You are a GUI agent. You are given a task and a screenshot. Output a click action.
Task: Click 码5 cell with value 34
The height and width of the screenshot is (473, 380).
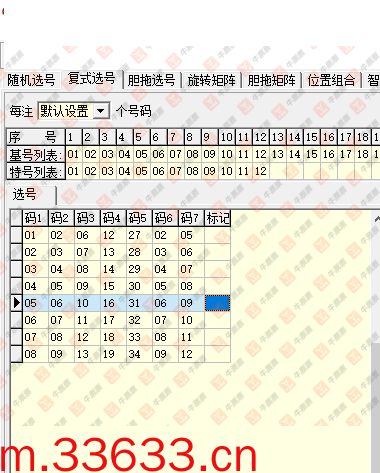[x=139, y=354]
